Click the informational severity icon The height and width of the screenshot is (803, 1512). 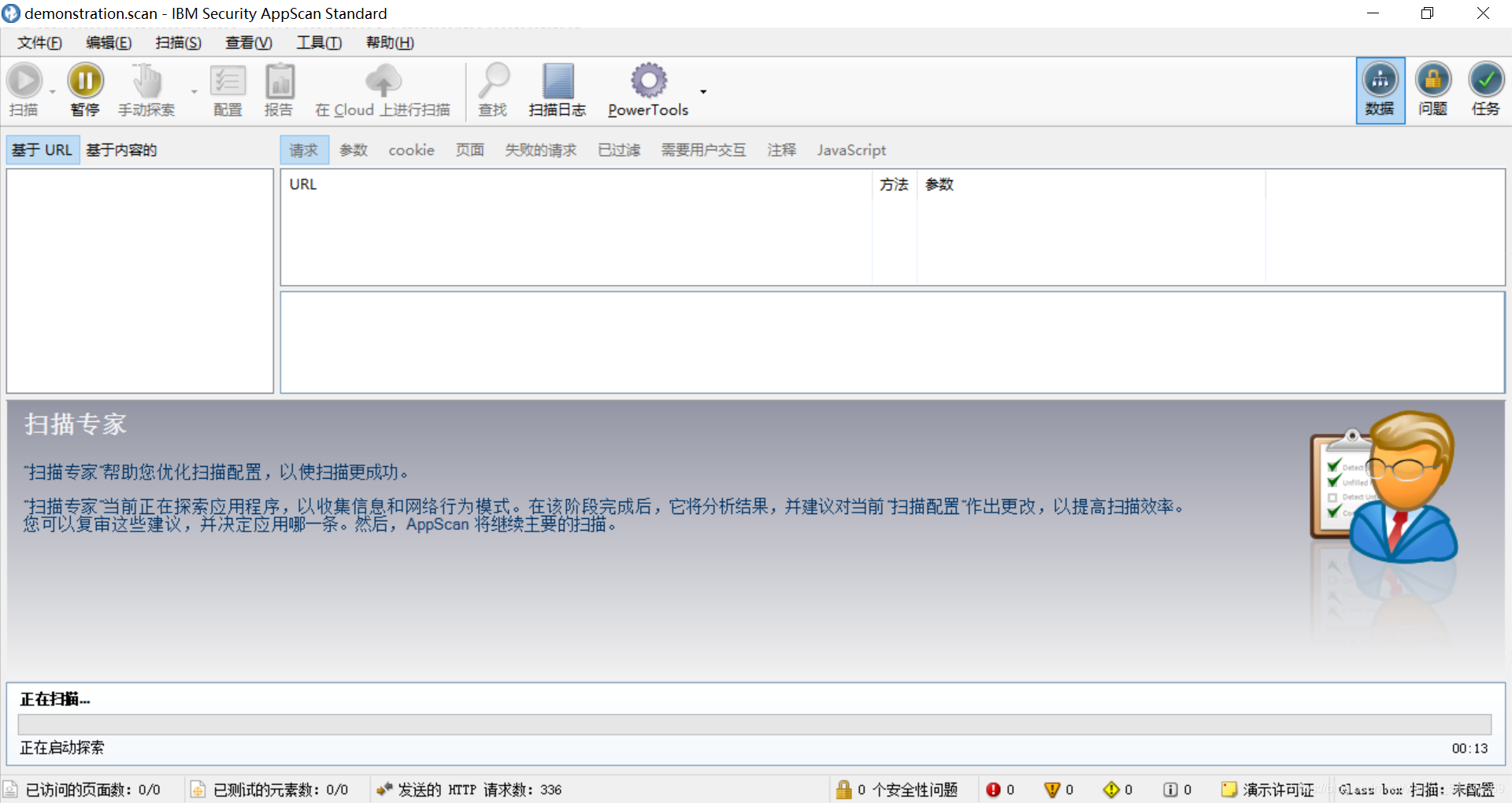tap(1170, 790)
